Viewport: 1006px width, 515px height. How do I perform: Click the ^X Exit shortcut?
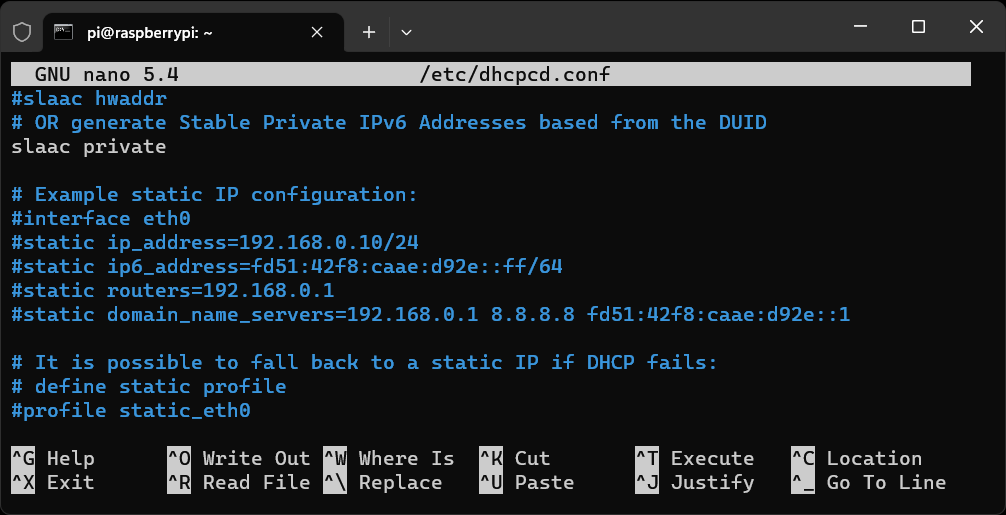click(53, 483)
